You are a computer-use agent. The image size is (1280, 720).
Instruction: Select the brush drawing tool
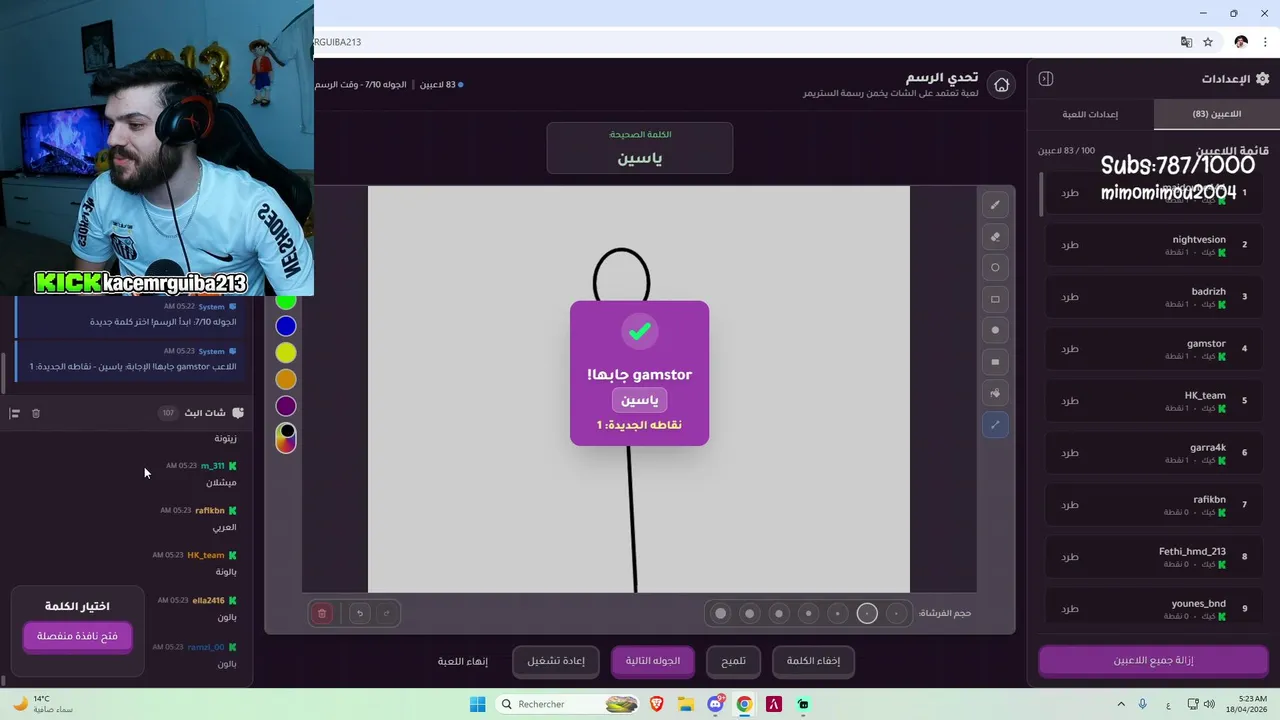coord(995,205)
